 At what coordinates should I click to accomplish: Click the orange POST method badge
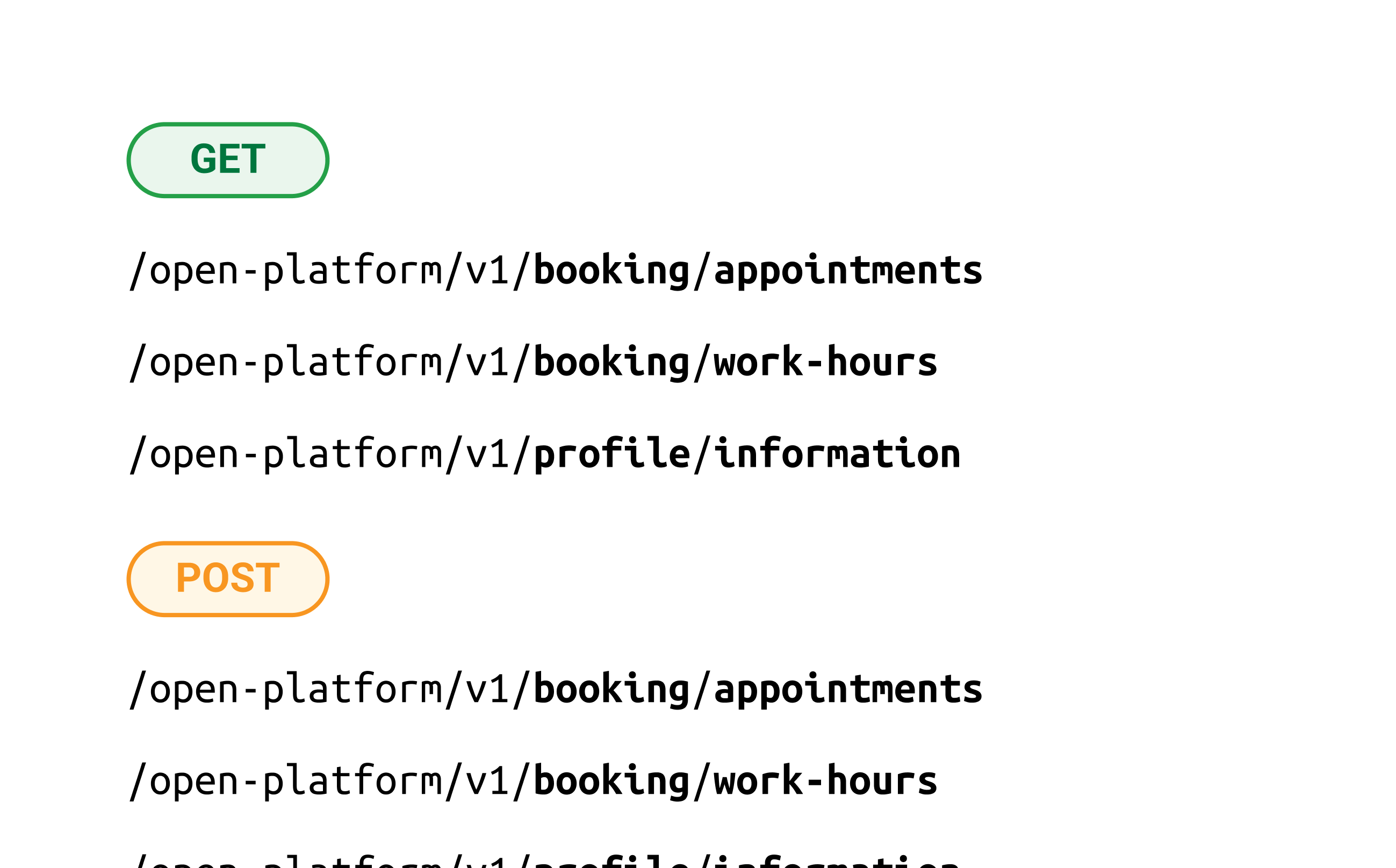tap(227, 578)
